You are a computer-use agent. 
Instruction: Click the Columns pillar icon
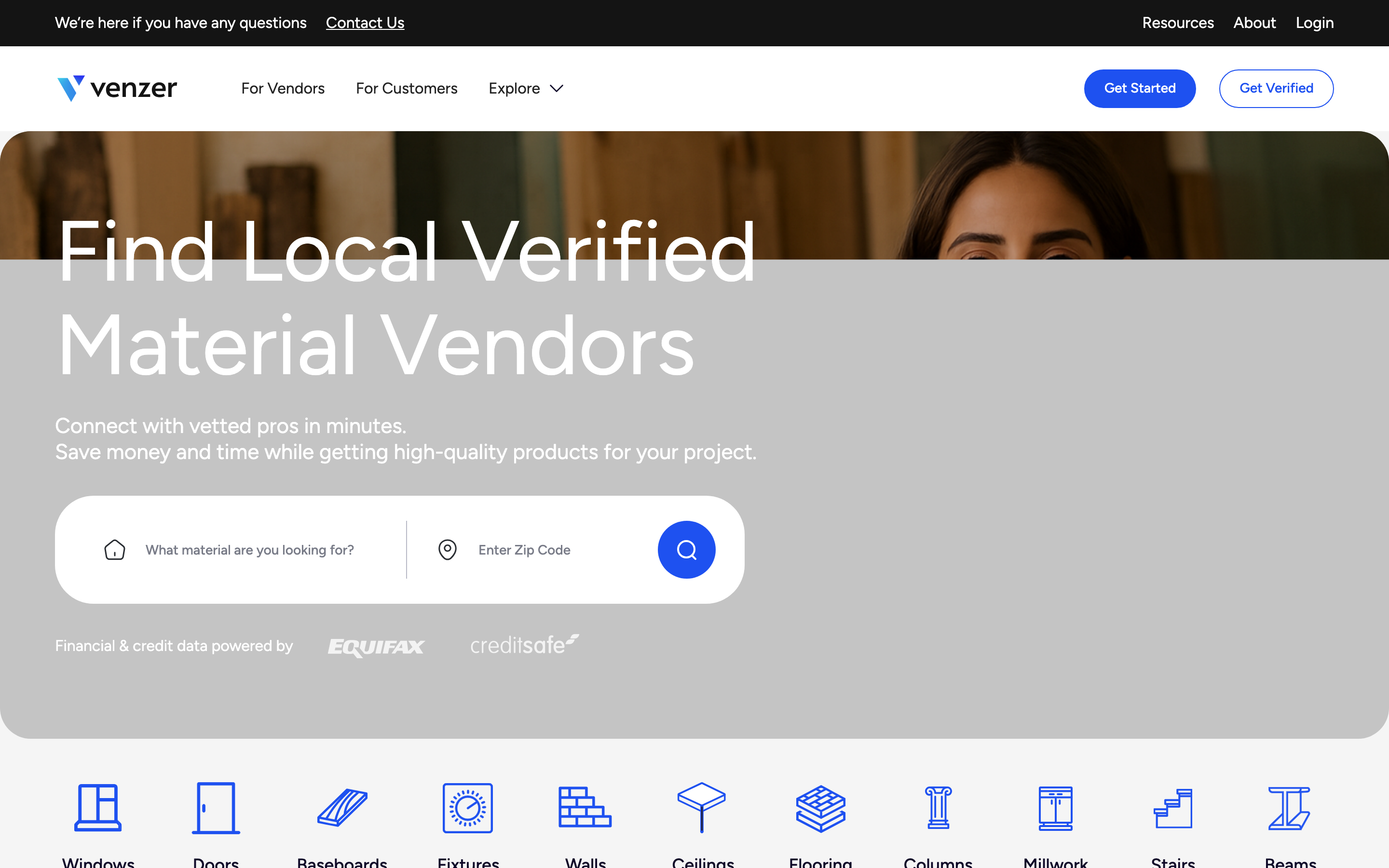(x=938, y=807)
